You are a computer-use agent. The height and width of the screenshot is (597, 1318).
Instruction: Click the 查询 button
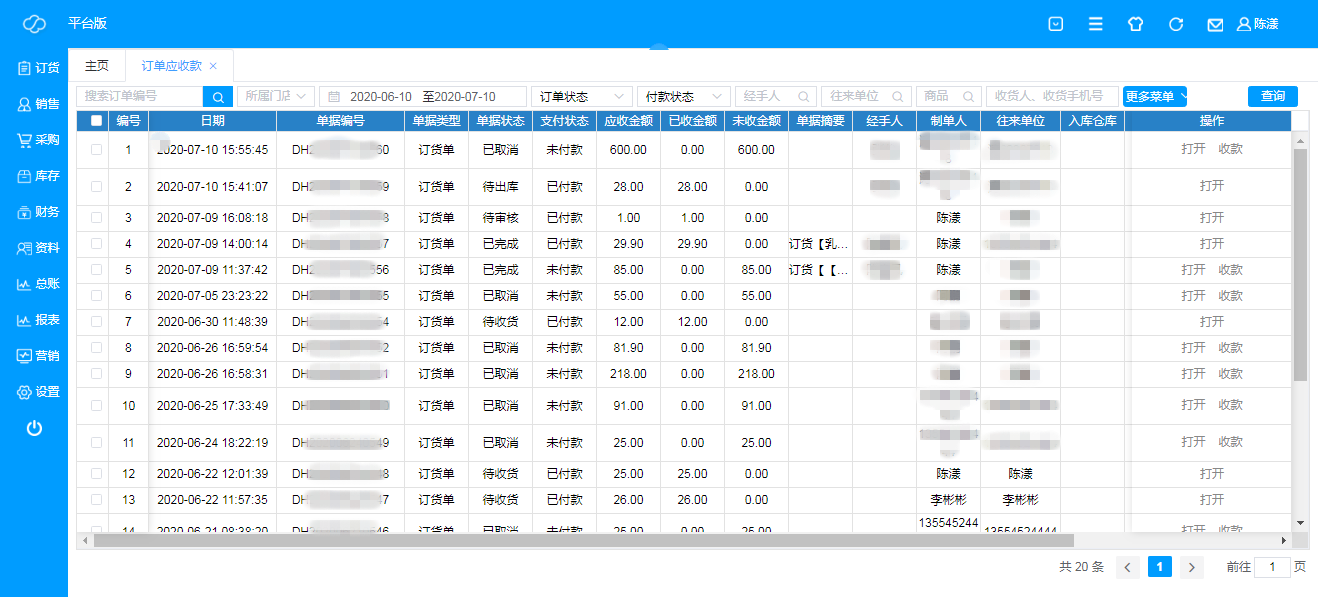coord(1272,96)
